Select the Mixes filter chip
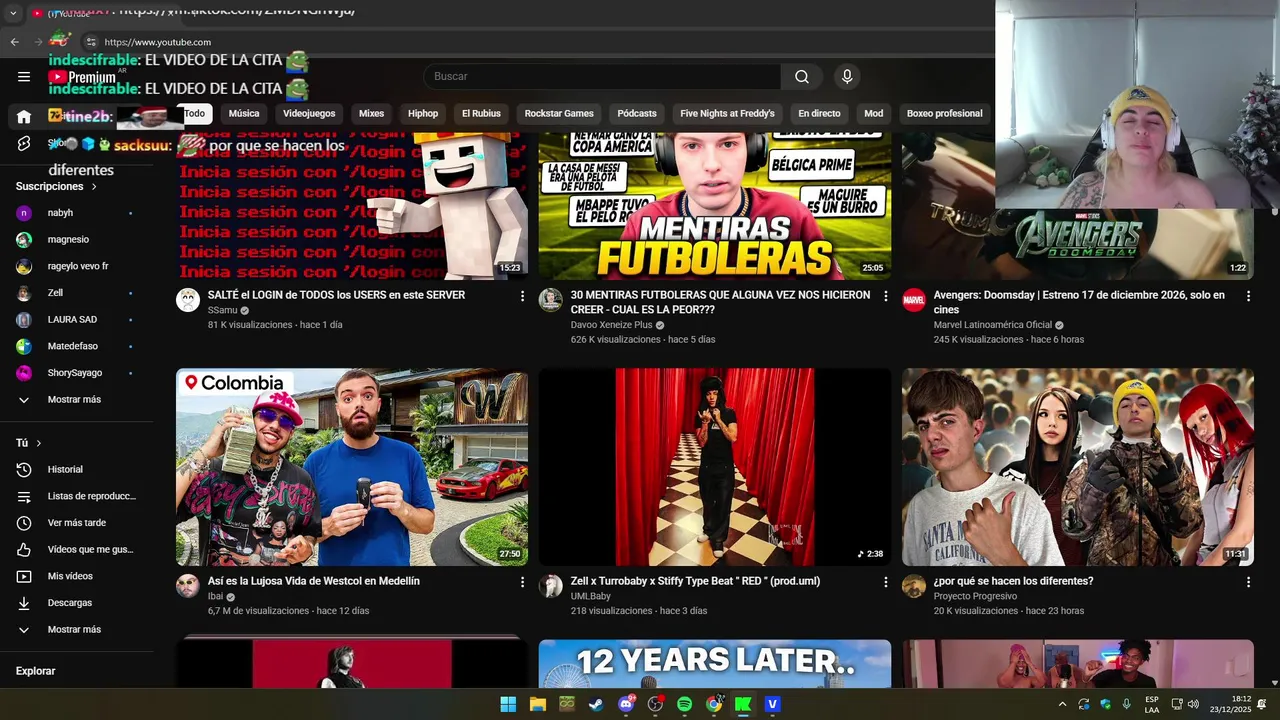The width and height of the screenshot is (1280, 720). coord(371,114)
